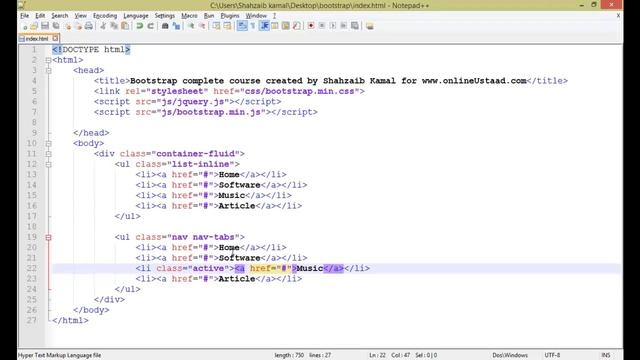Viewport: 640px width, 360px height.
Task: Click the Synchronize Horizontal Scrolling icon
Action: click(227, 26)
